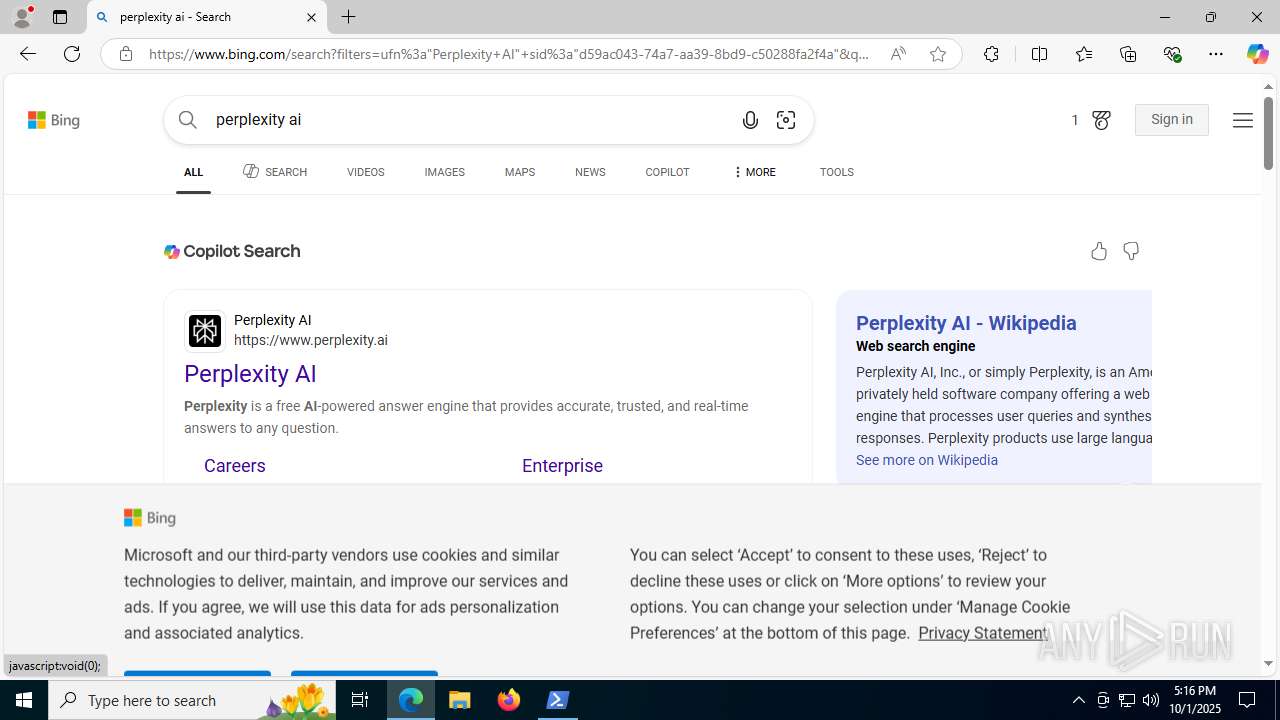Go back to the previous page
The width and height of the screenshot is (1280, 720).
[x=27, y=54]
